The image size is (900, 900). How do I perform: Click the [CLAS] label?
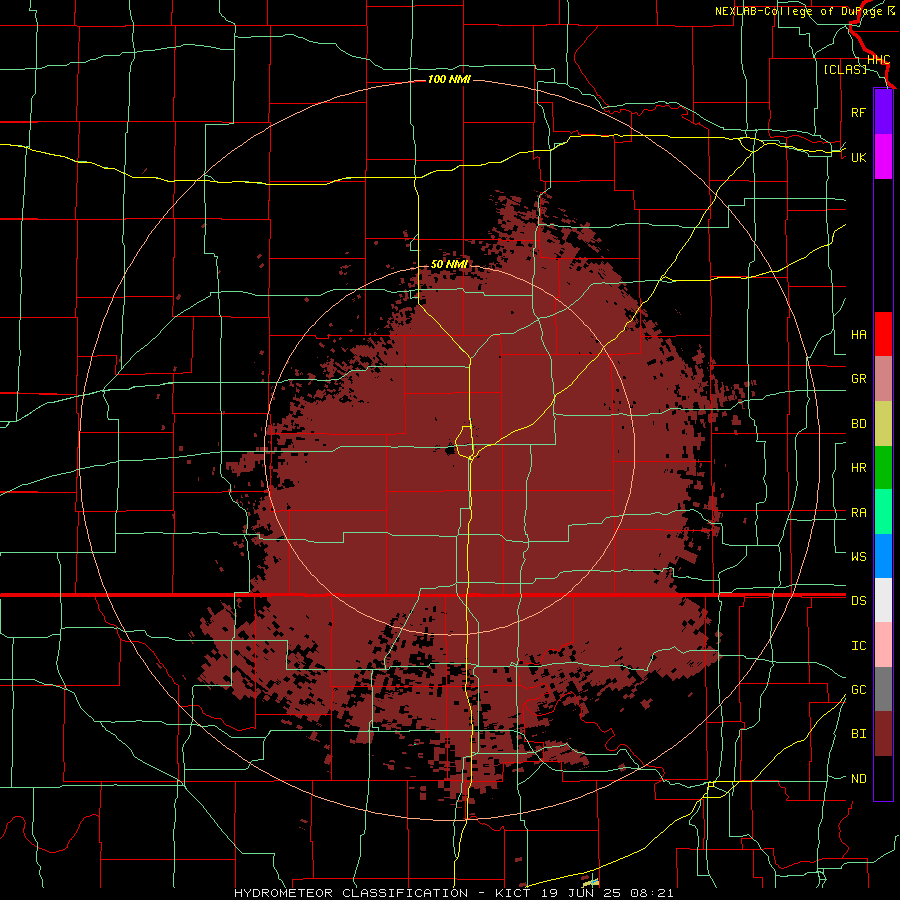pyautogui.click(x=845, y=69)
